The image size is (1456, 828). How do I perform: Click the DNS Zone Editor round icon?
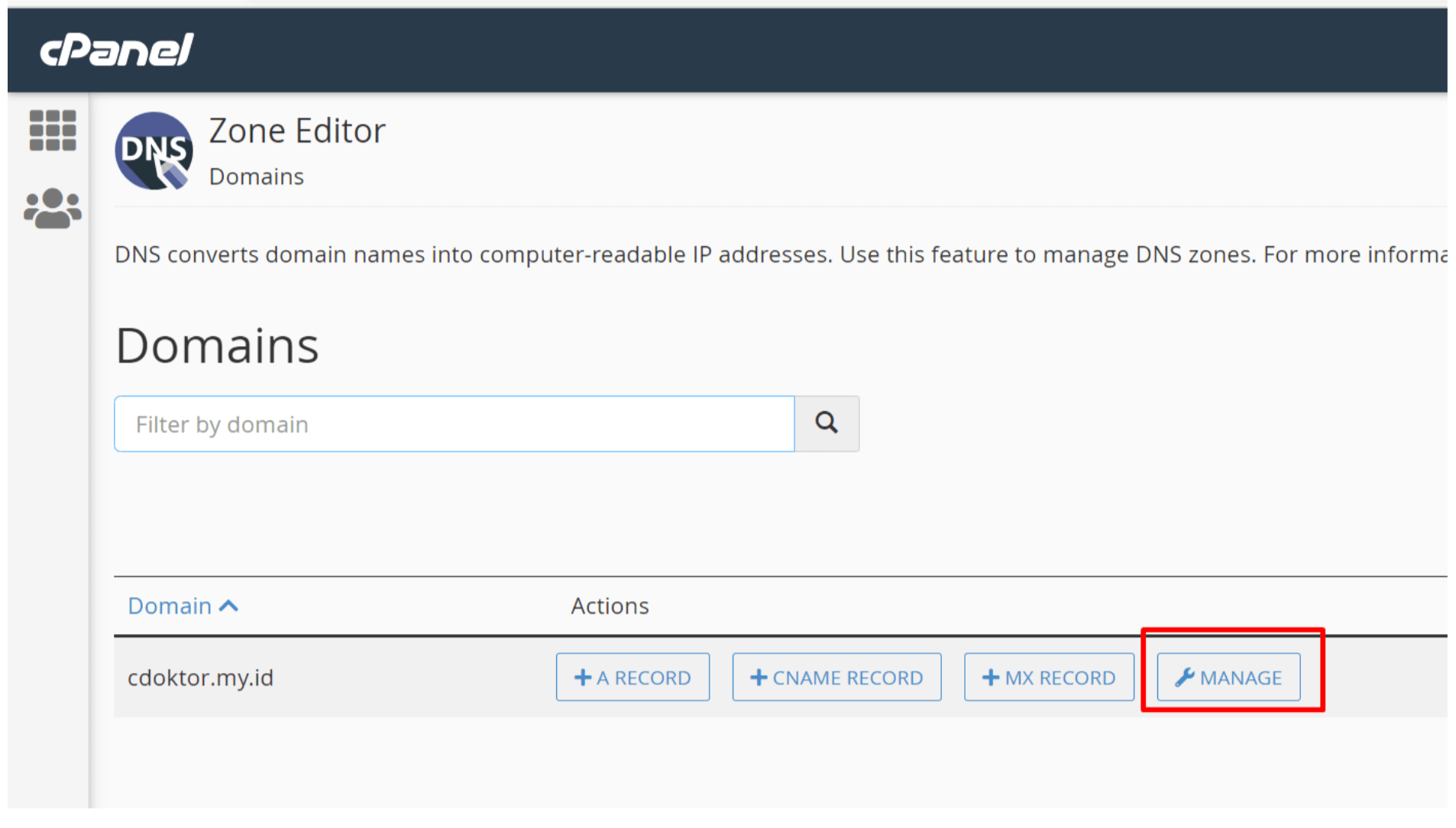tap(154, 151)
